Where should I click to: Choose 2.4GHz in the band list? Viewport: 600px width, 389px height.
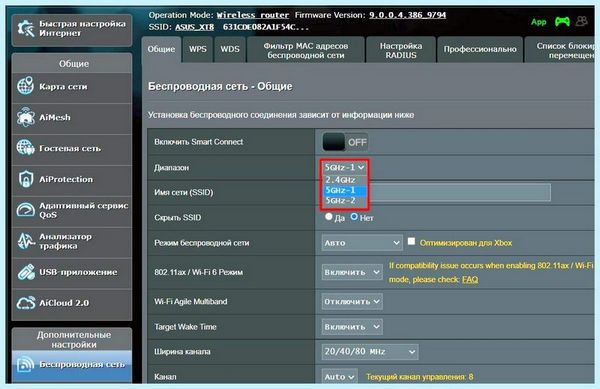click(x=344, y=180)
